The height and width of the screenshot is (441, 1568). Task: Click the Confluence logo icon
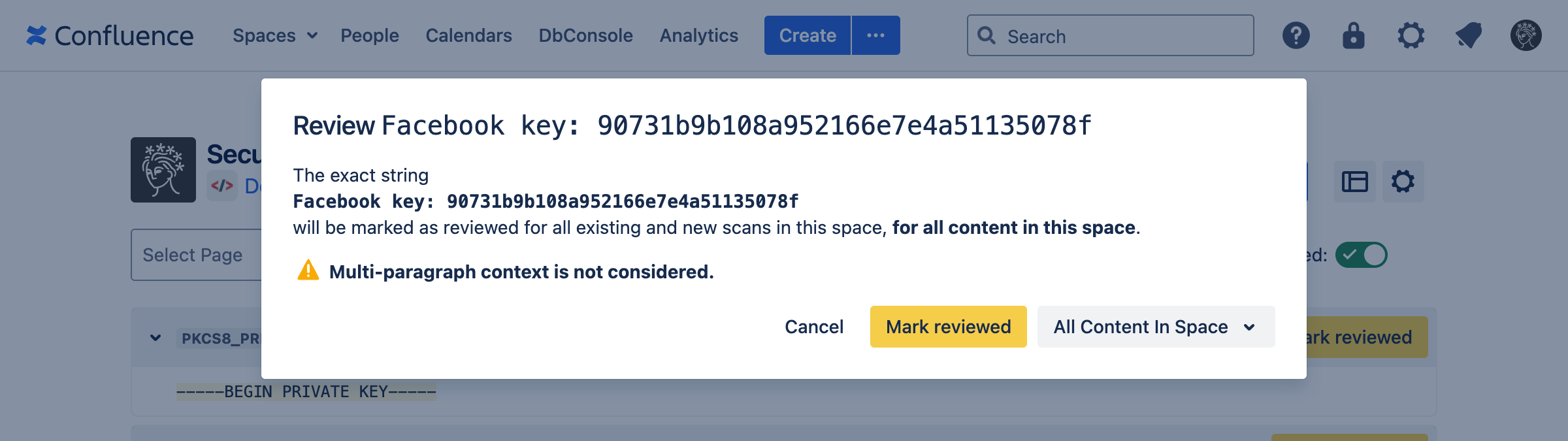pyautogui.click(x=37, y=35)
